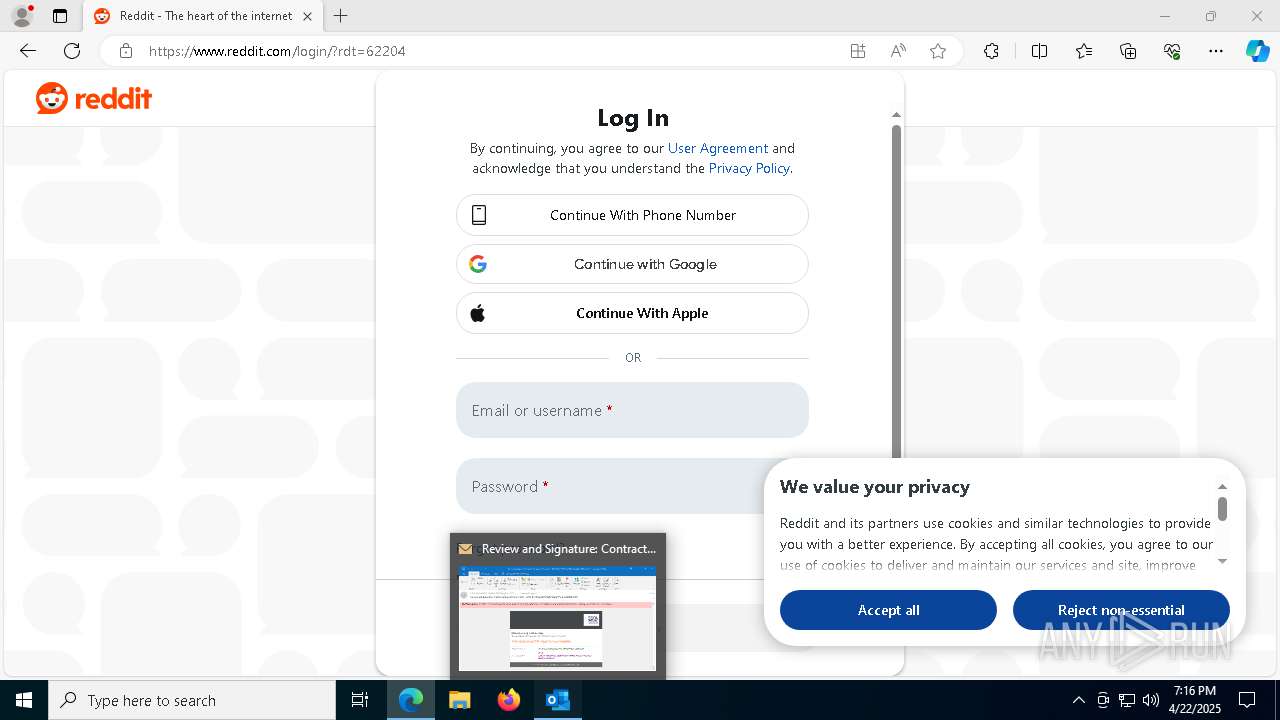The image size is (1280, 720).
Task: Refresh the Reddit login page
Action: (x=72, y=51)
